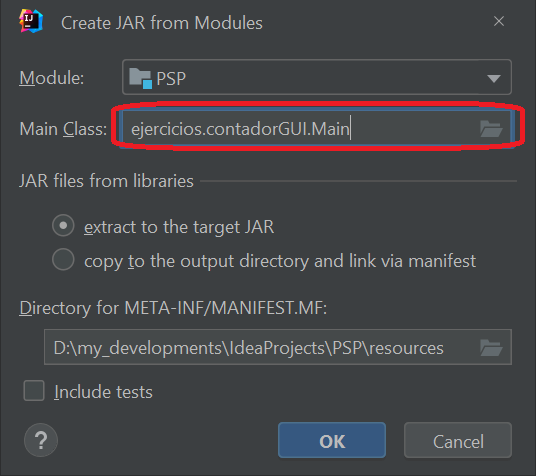Screen dimensions: 536x476
Task: Open the PSP module combo box
Action: [x=317, y=77]
